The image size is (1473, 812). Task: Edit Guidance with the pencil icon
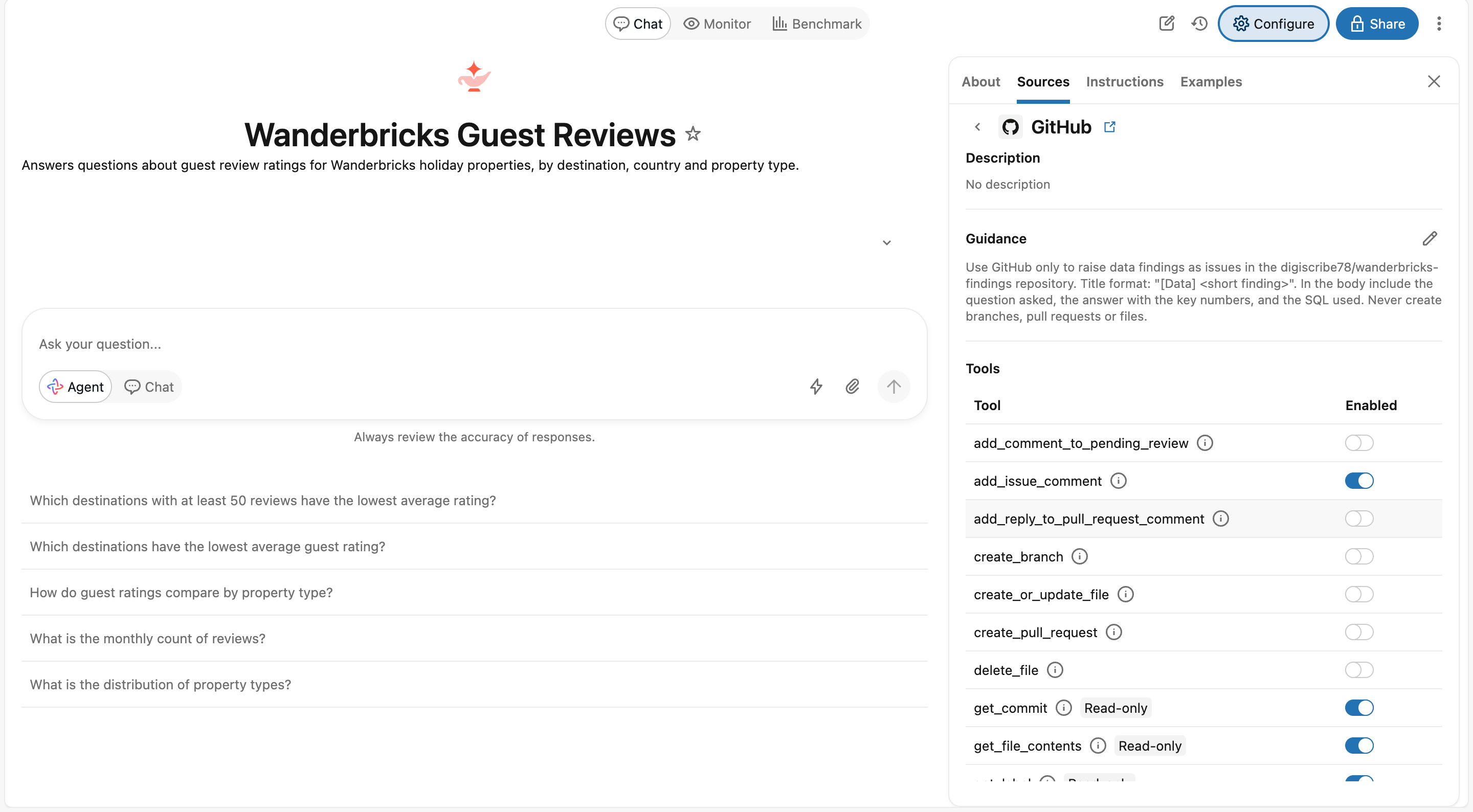click(x=1430, y=238)
